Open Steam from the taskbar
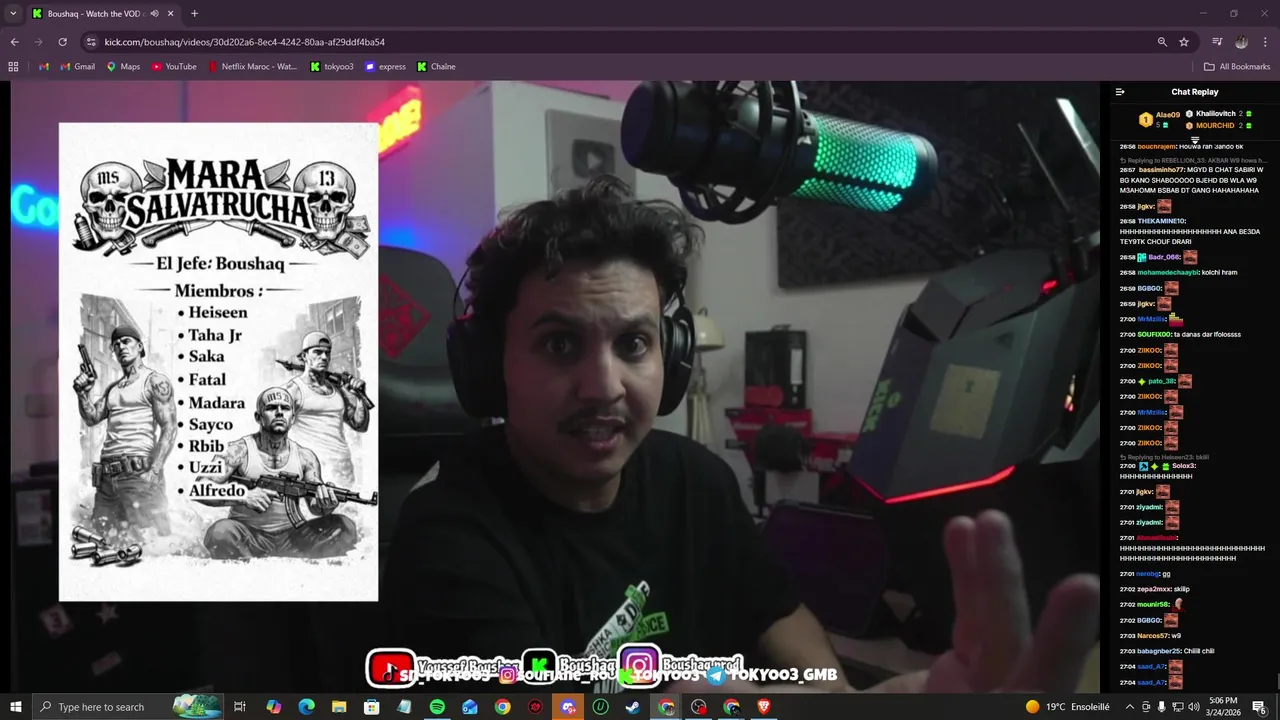Image resolution: width=1280 pixels, height=720 pixels. pos(633,707)
